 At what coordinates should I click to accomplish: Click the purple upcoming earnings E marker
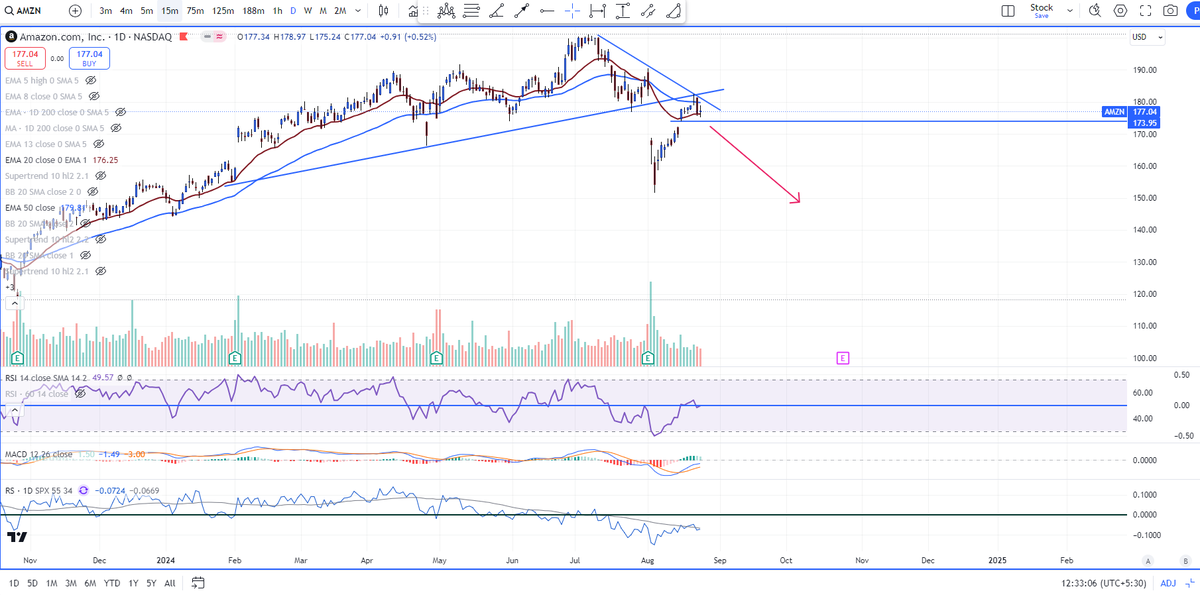tap(843, 357)
